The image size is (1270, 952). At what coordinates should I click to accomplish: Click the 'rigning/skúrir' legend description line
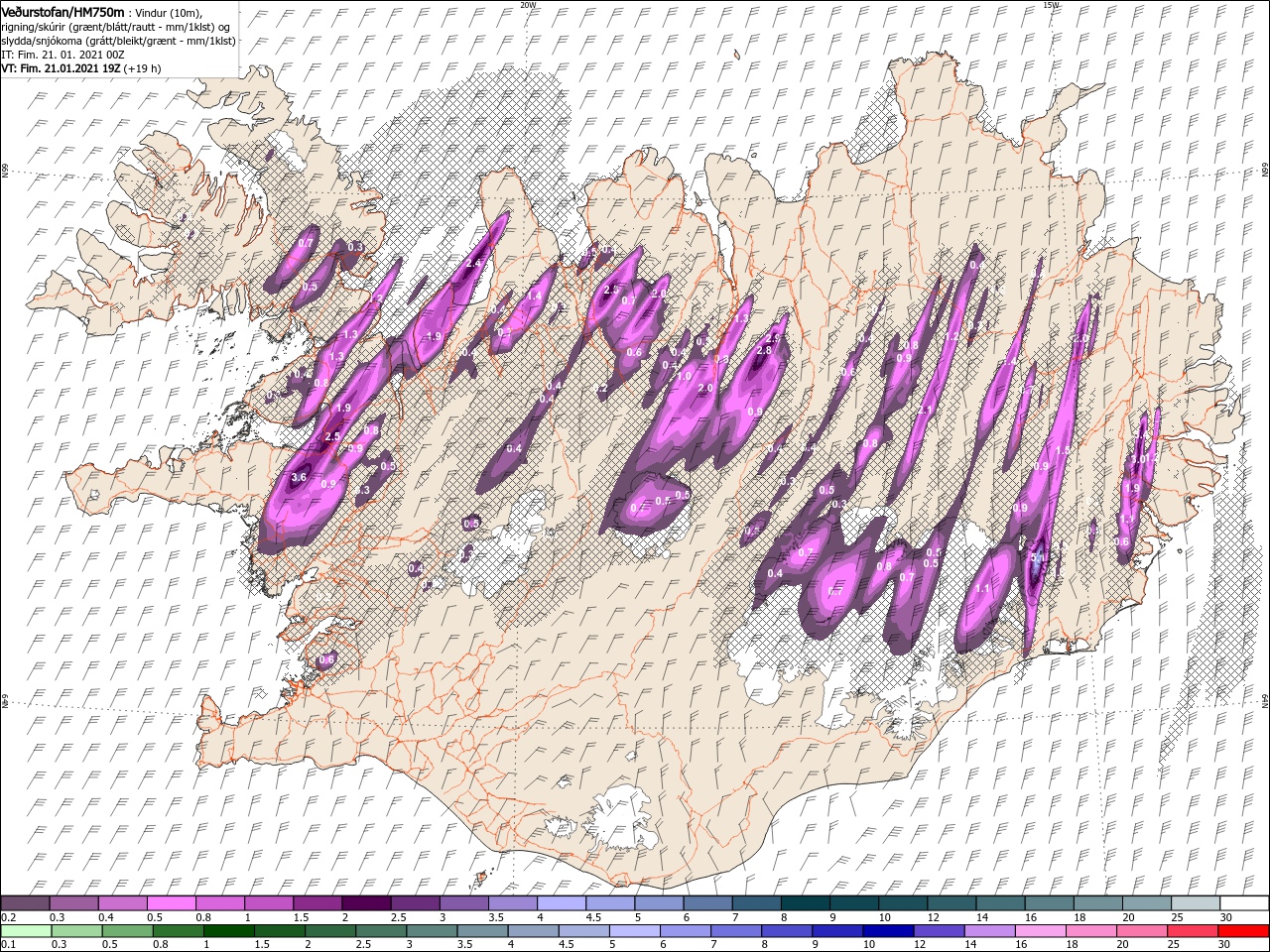(117, 26)
